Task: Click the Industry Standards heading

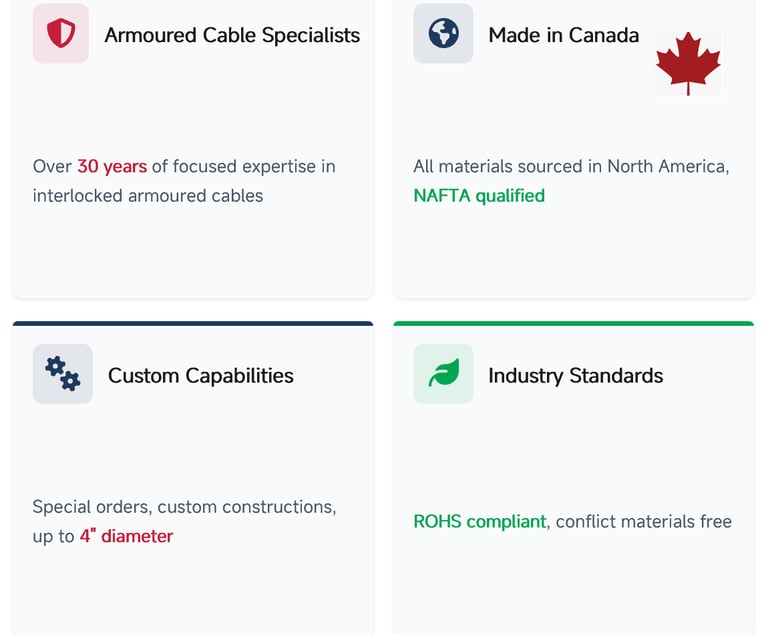Action: tap(575, 376)
